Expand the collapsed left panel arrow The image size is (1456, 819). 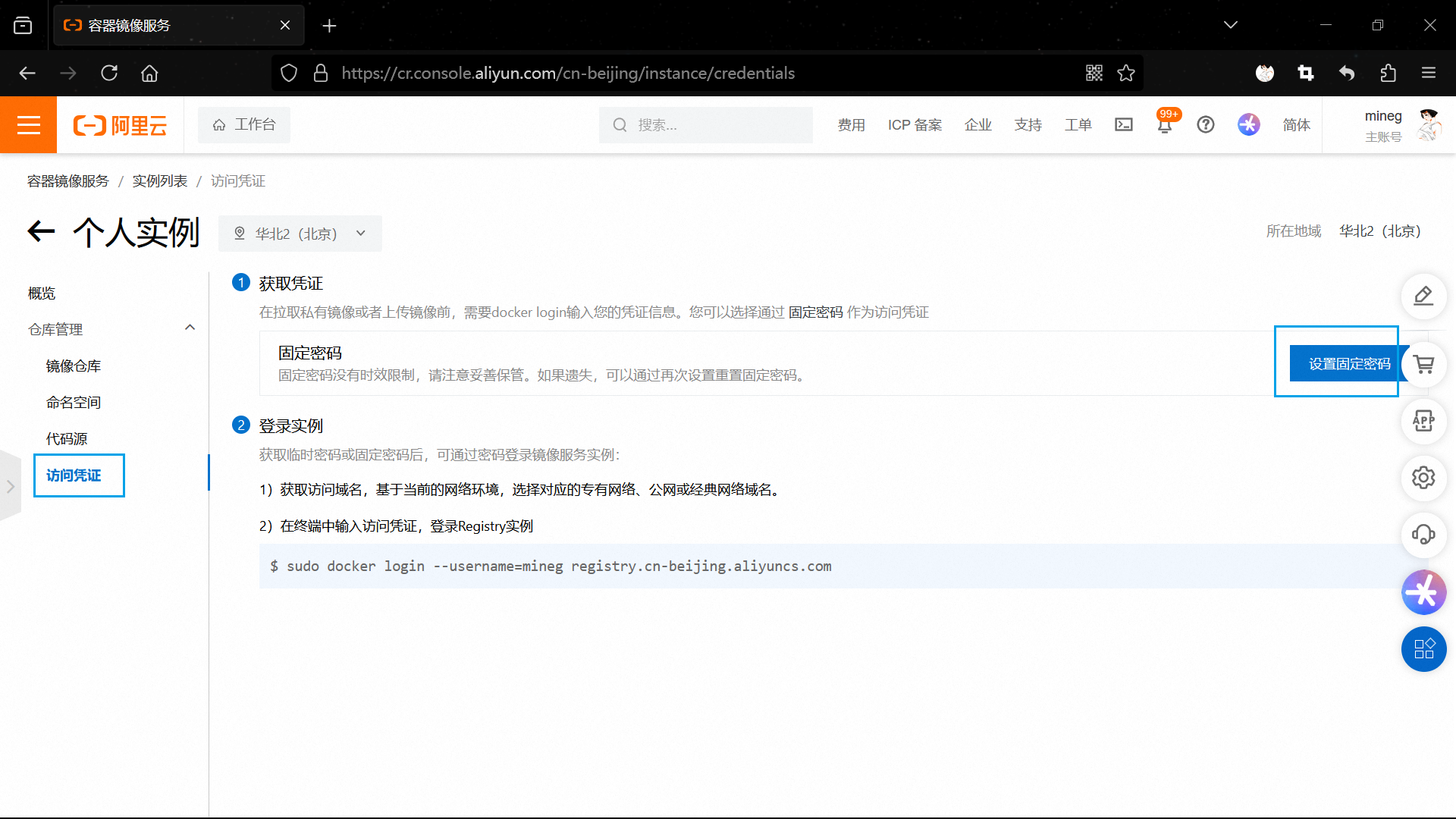point(11,486)
